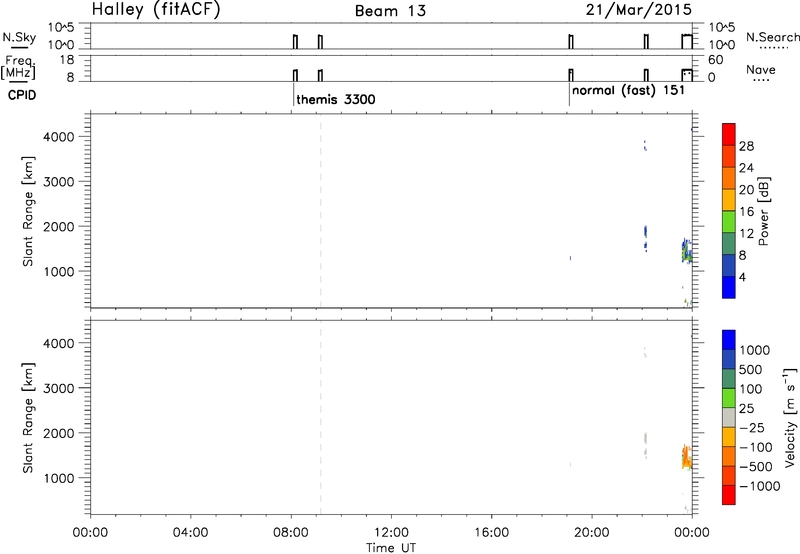Click the 'Power [dB]' colorbar title
The height and width of the screenshot is (554, 800).
click(763, 211)
